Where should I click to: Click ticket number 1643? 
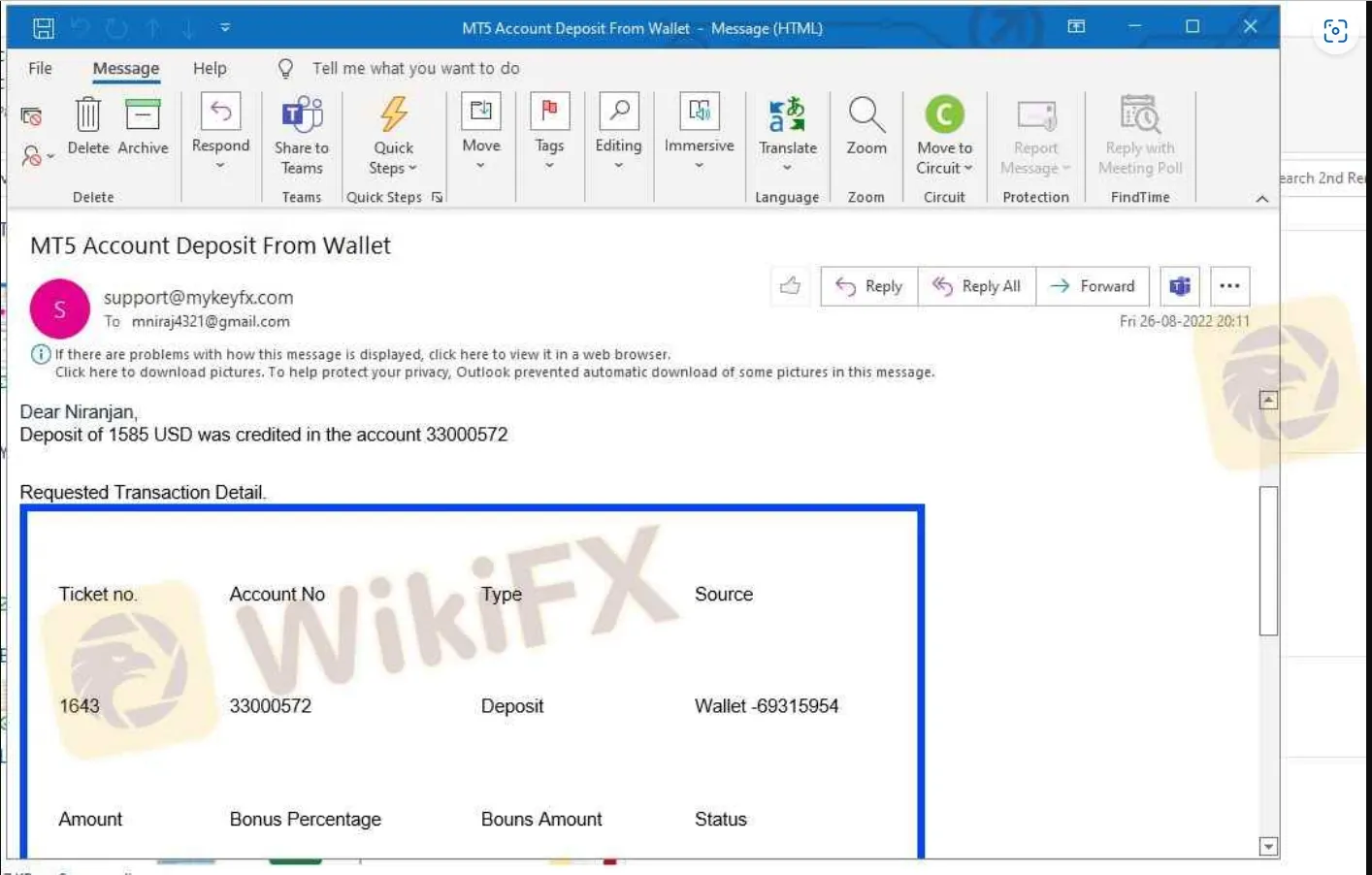click(80, 706)
